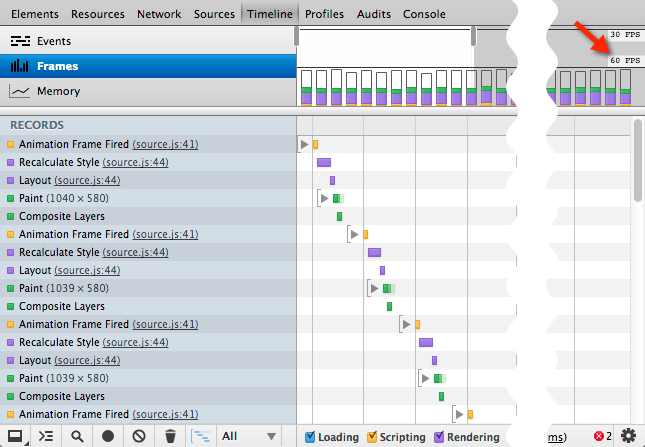Show the console drawer icon
This screenshot has height=447, width=645.
point(46,436)
